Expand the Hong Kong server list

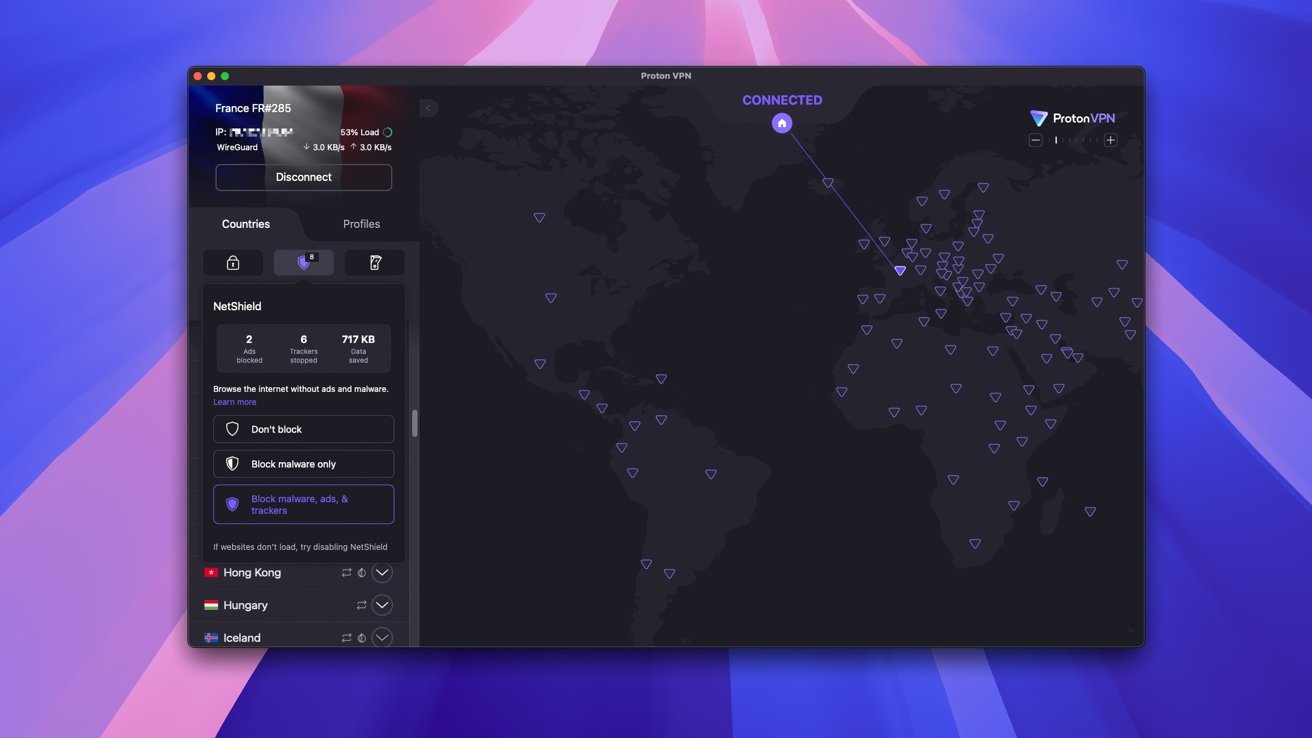click(382, 573)
